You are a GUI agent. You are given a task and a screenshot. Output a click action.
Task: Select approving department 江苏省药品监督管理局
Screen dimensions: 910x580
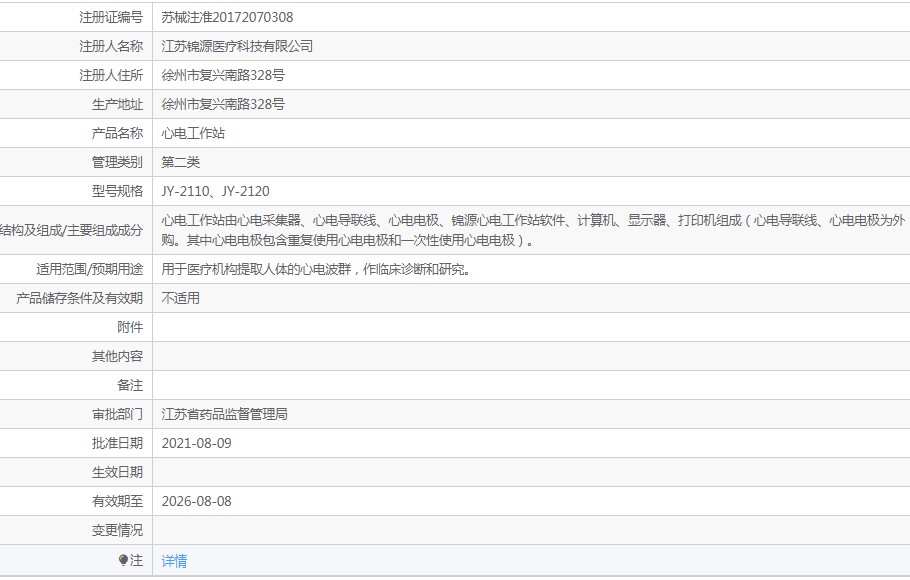pos(225,415)
